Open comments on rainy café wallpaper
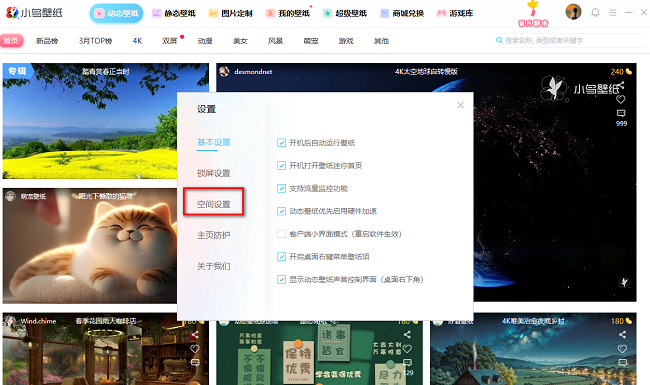This screenshot has width=650, height=385. 195,363
